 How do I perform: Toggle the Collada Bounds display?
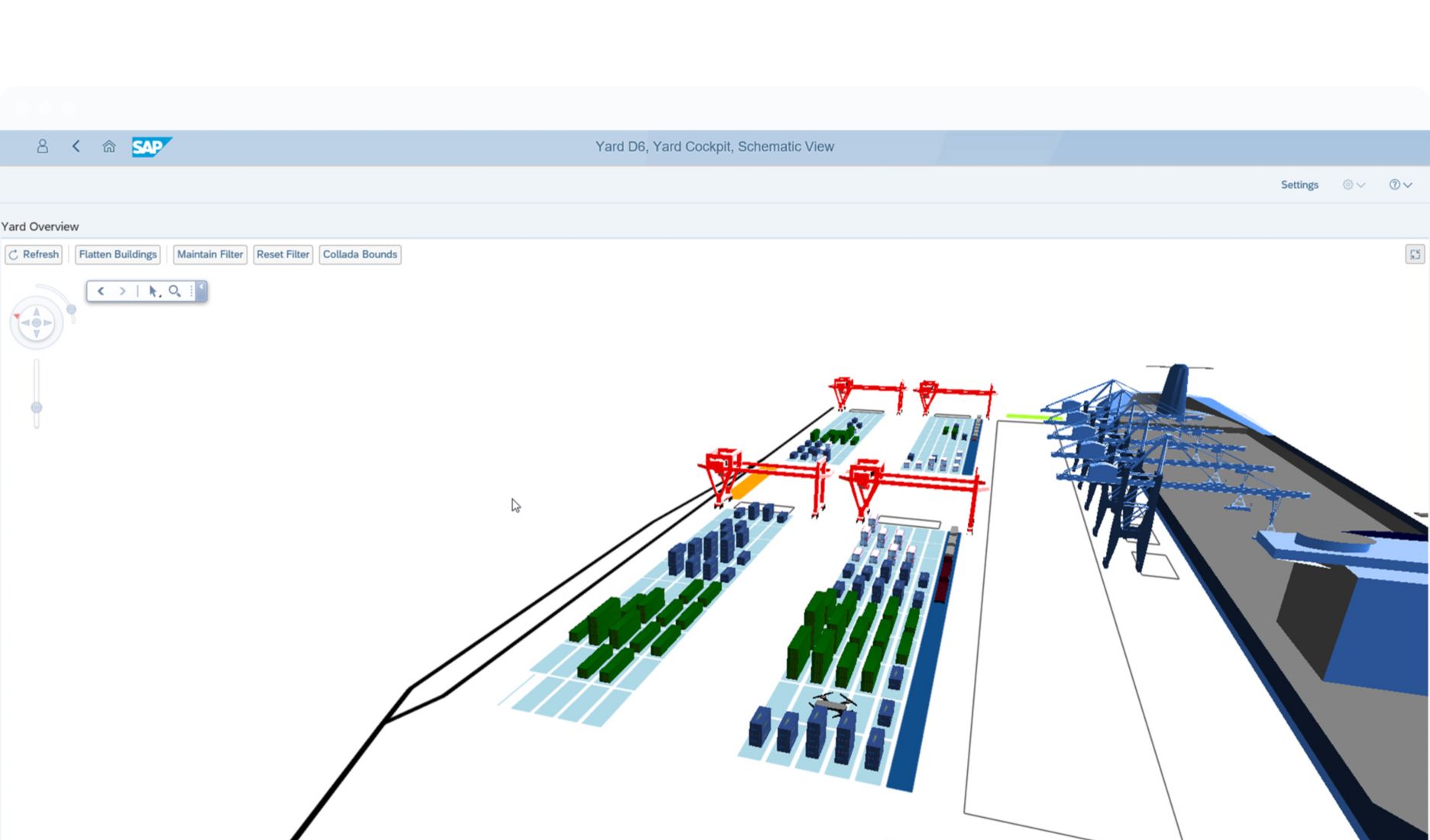click(x=360, y=254)
